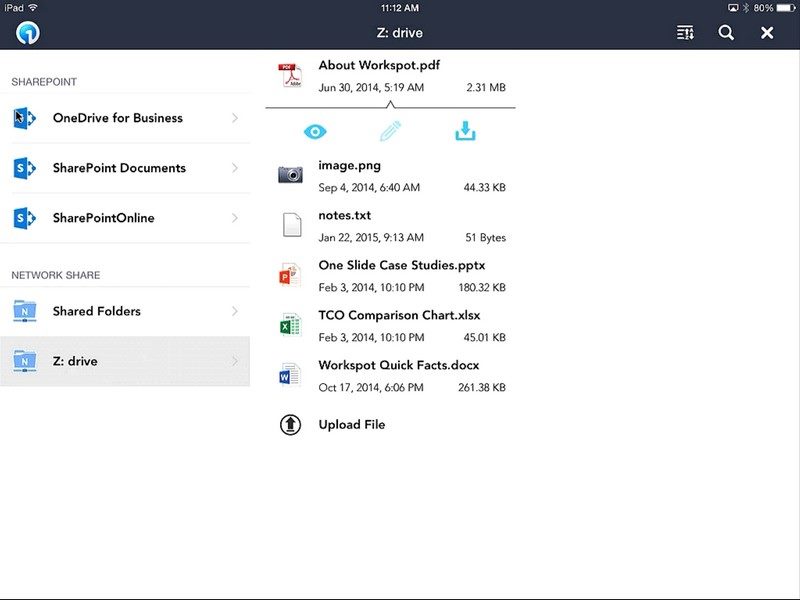The image size is (800, 600).
Task: Click the Word icon for Workspot Quick Facts
Action: click(290, 374)
